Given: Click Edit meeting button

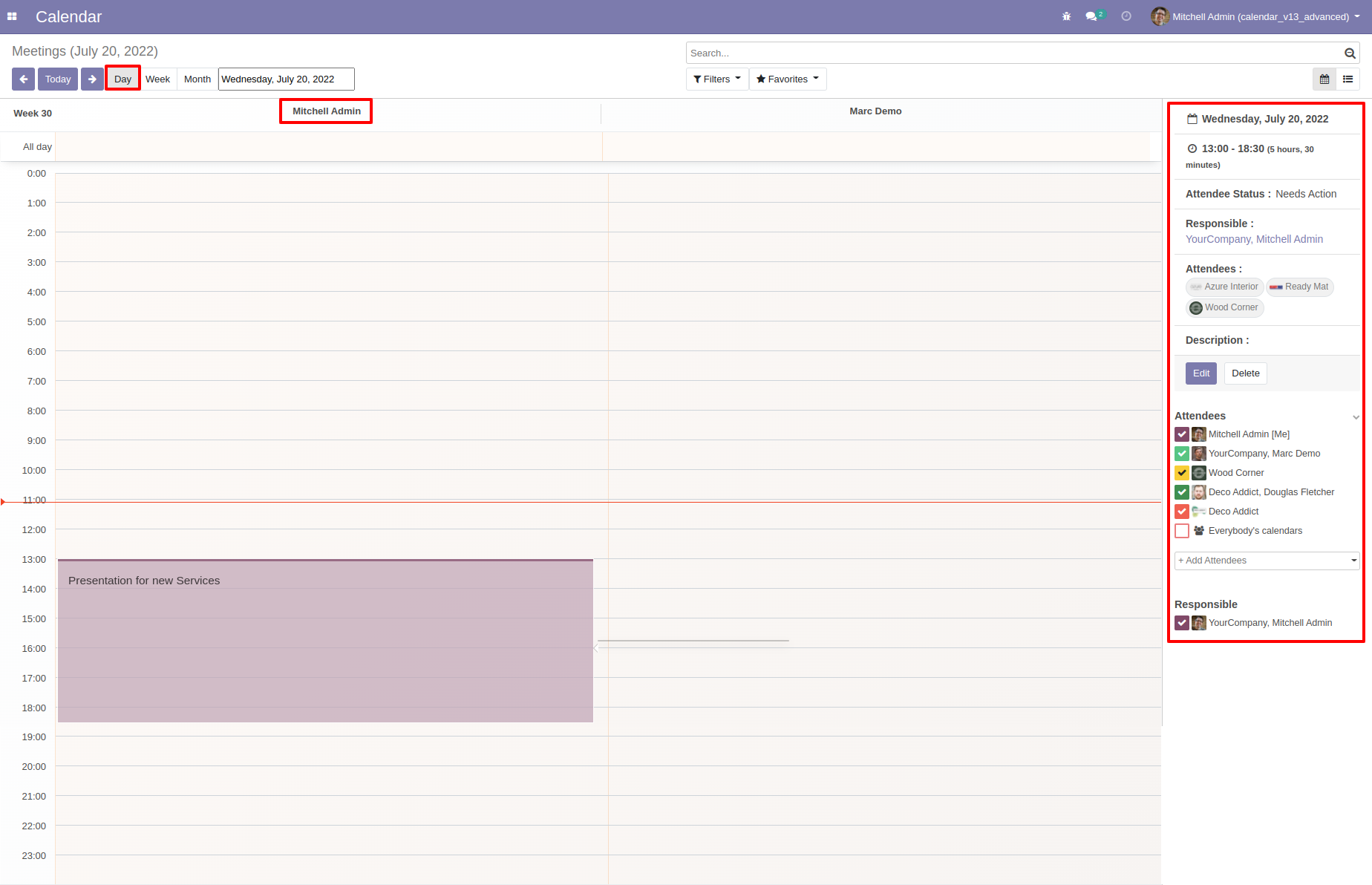Looking at the screenshot, I should click(x=1201, y=373).
